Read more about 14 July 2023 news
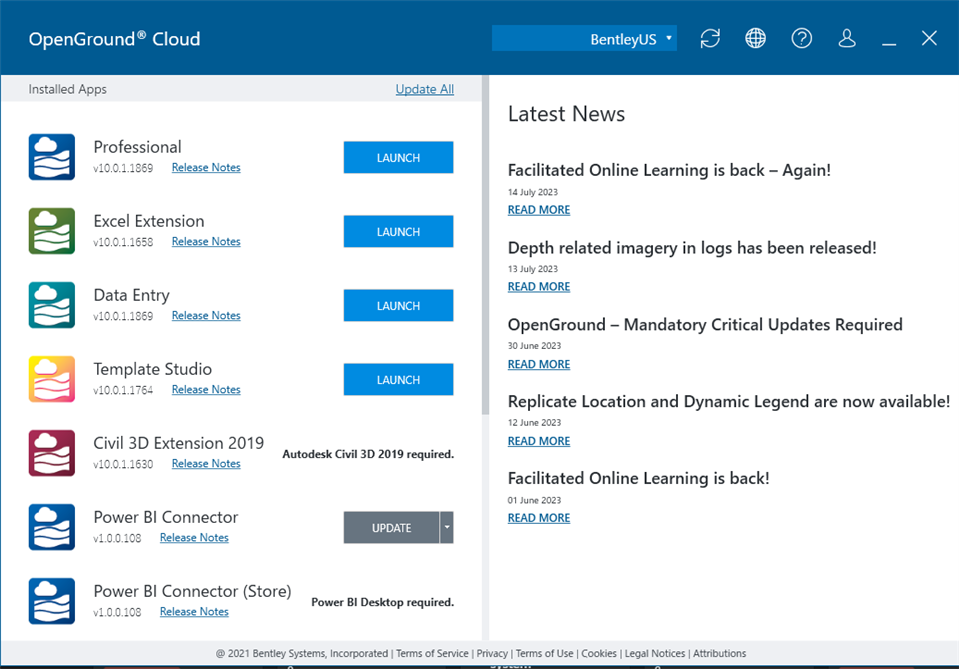The height and width of the screenshot is (669, 959). [539, 210]
